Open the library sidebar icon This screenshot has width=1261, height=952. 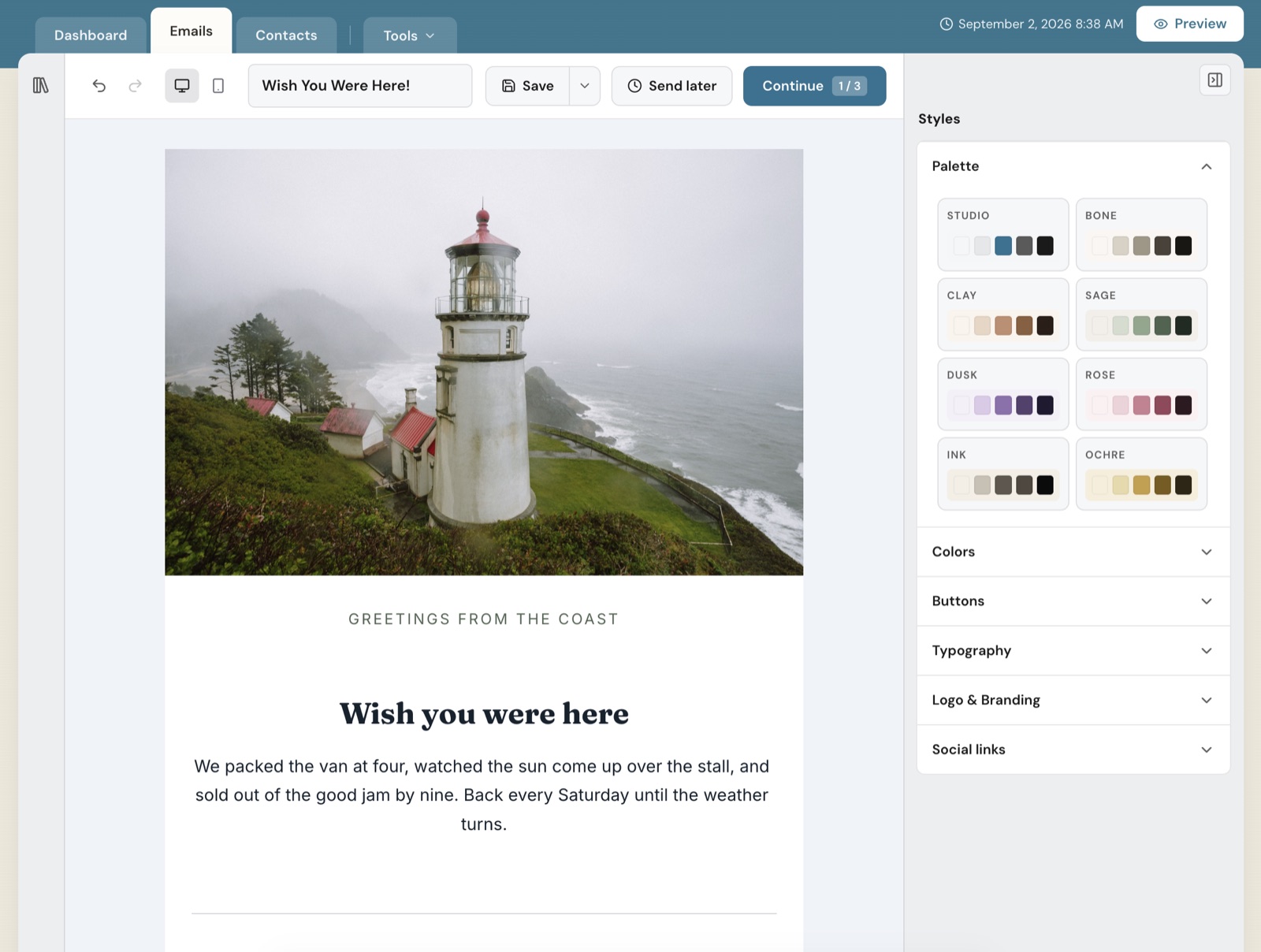pyautogui.click(x=41, y=85)
